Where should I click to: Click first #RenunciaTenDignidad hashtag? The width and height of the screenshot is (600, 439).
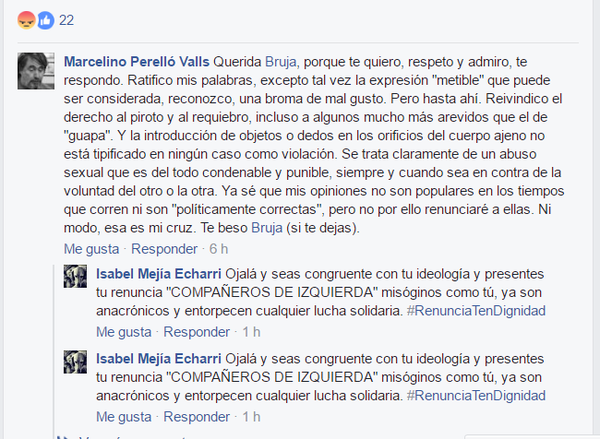tap(476, 311)
